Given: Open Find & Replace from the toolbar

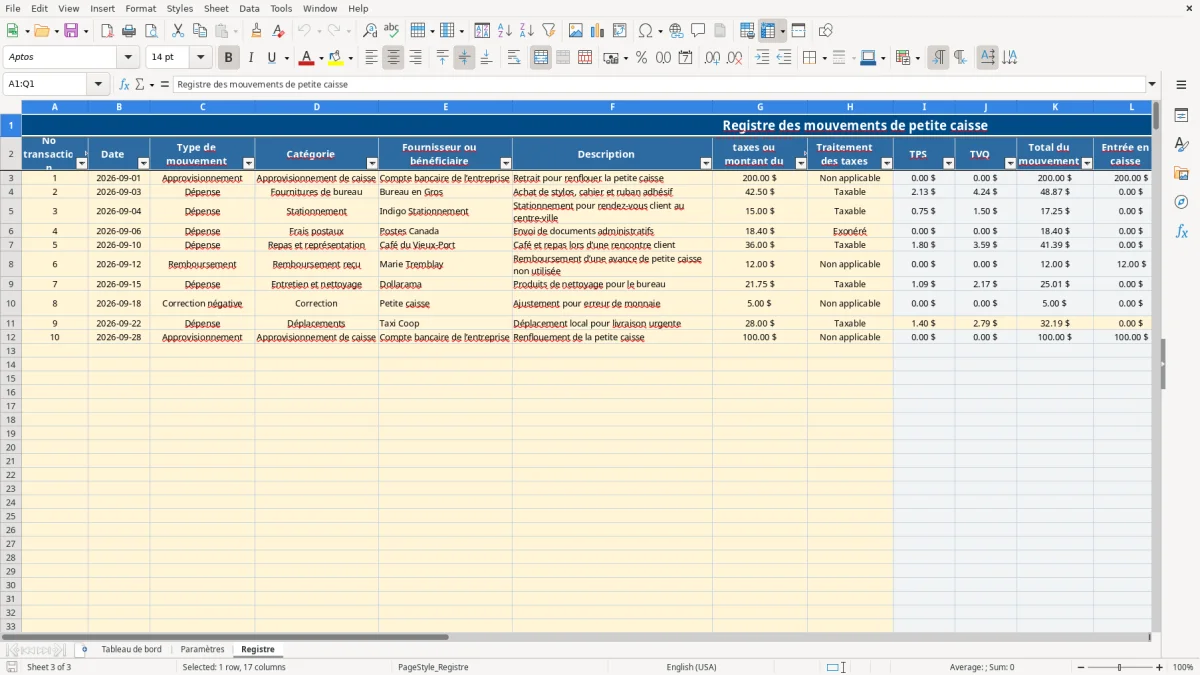Looking at the screenshot, I should click(370, 31).
